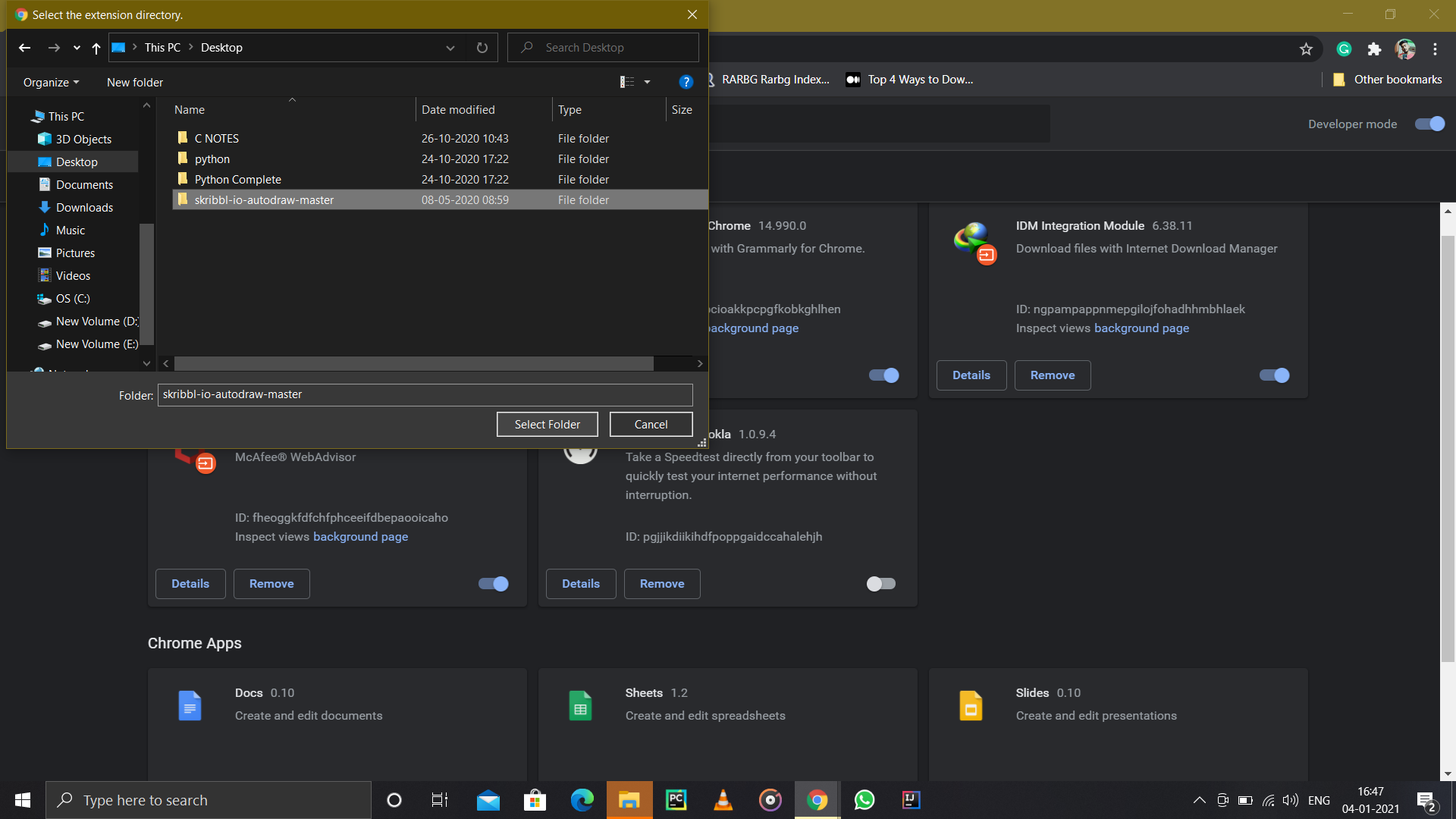The image size is (1456, 819).
Task: Open the Organize dropdown
Action: (x=50, y=82)
